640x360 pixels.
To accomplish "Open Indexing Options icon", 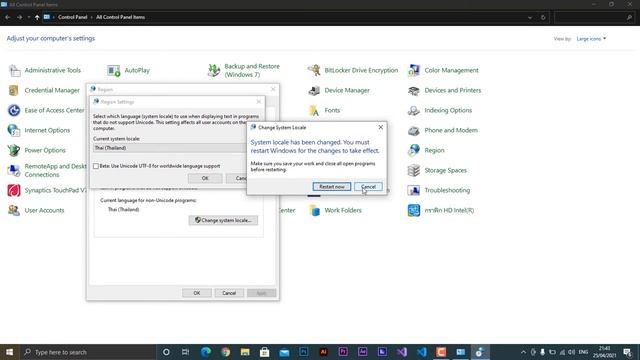I will pyautogui.click(x=413, y=110).
